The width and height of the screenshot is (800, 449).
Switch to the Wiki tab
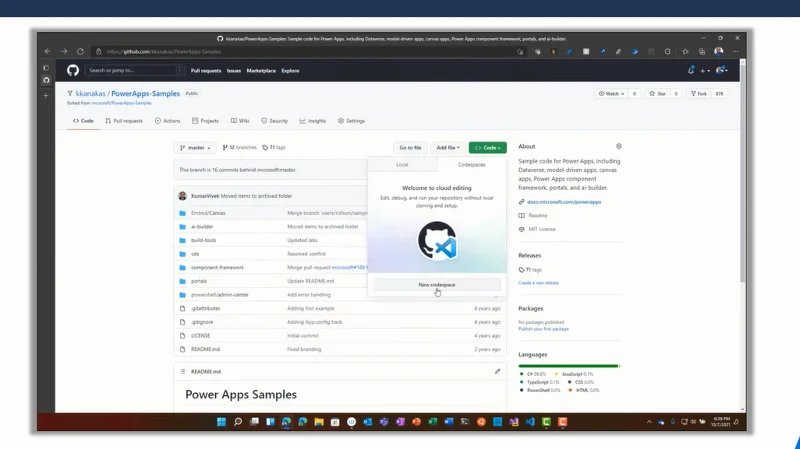pos(240,121)
